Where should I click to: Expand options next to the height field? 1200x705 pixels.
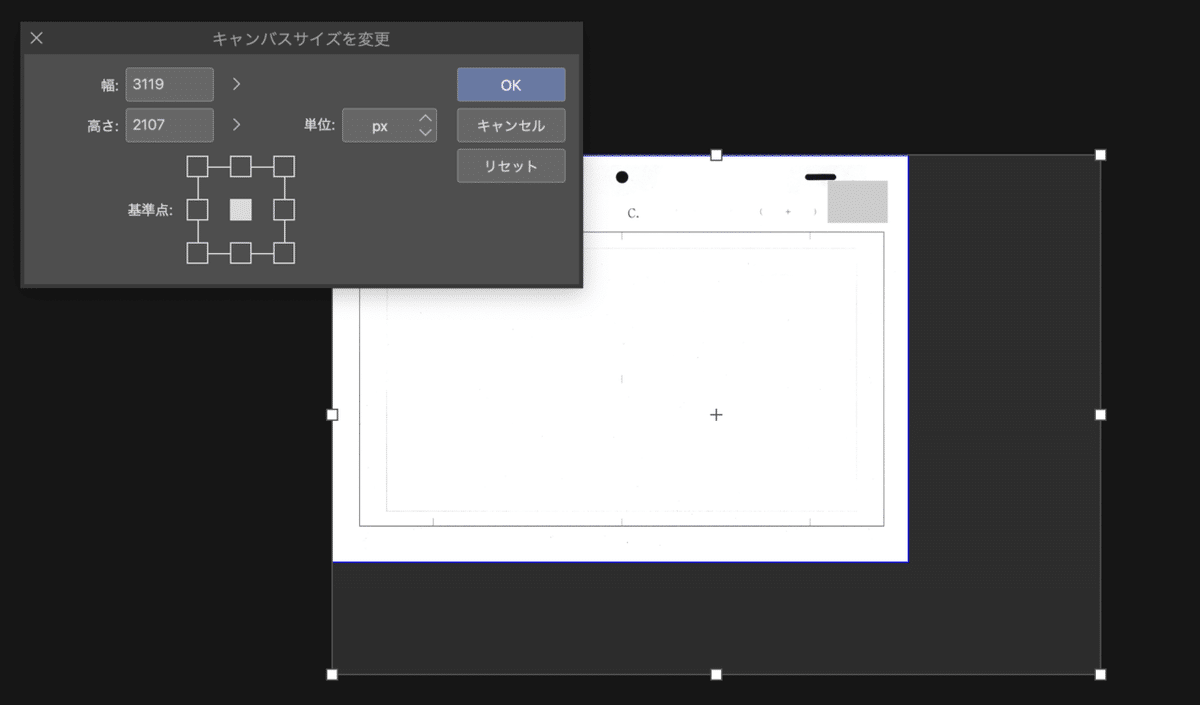tap(236, 125)
